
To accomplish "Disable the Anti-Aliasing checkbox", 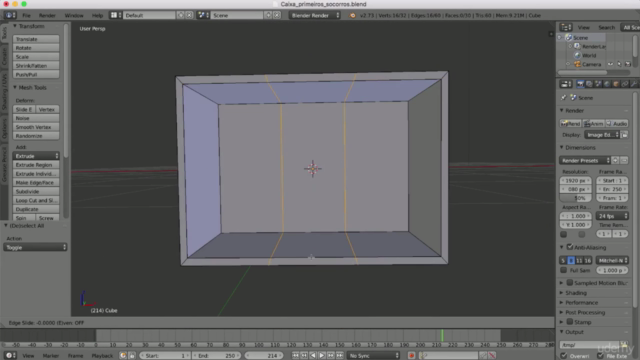I will (570, 247).
